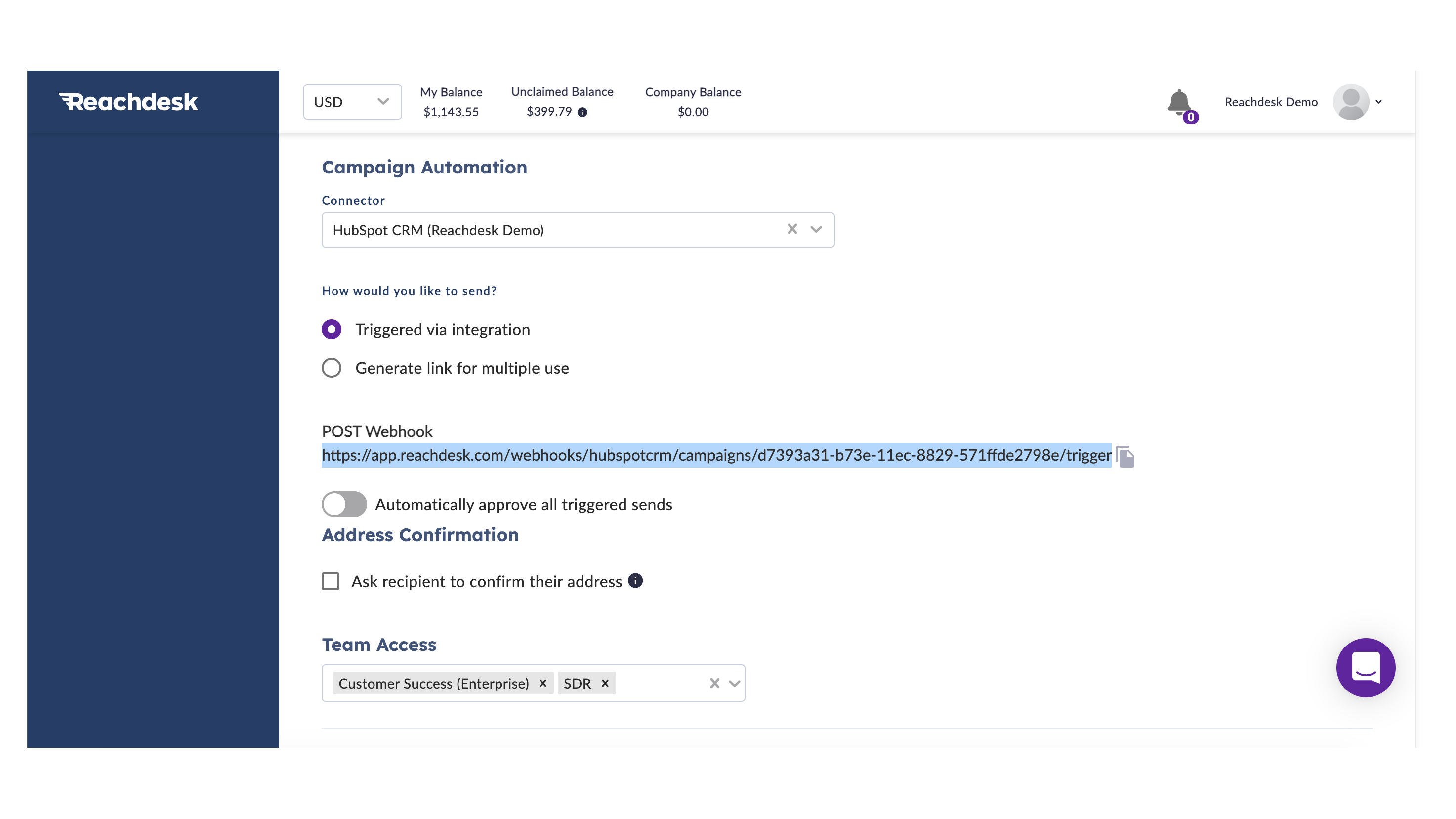
Task: Expand the Connector dropdown chevron
Action: [816, 229]
